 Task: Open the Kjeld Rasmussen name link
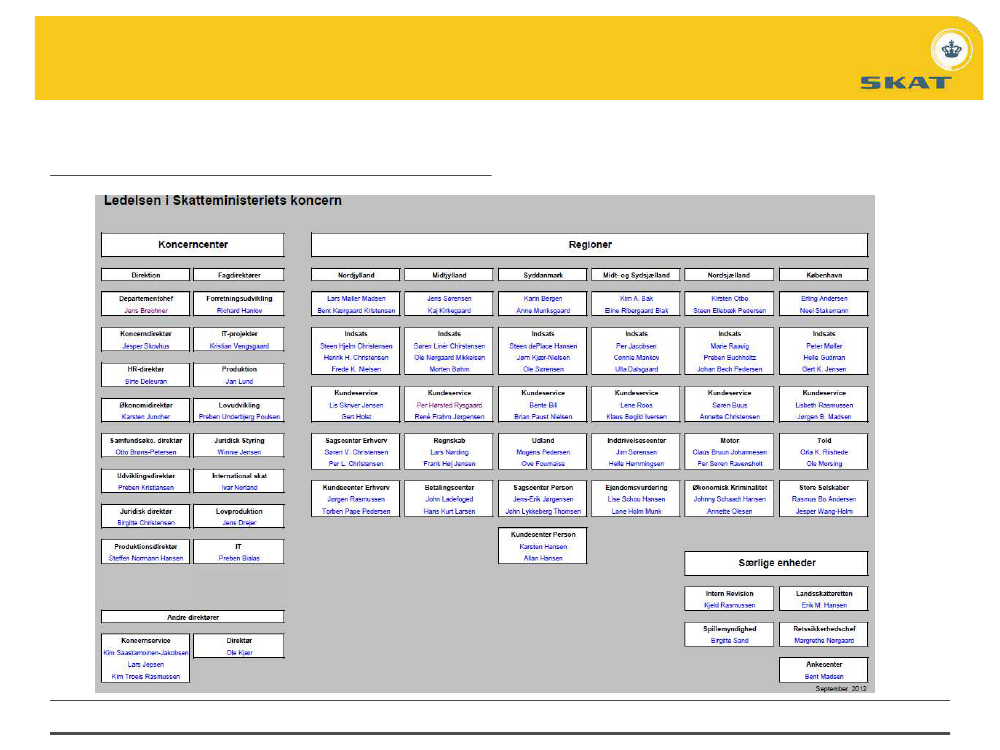tap(730, 605)
